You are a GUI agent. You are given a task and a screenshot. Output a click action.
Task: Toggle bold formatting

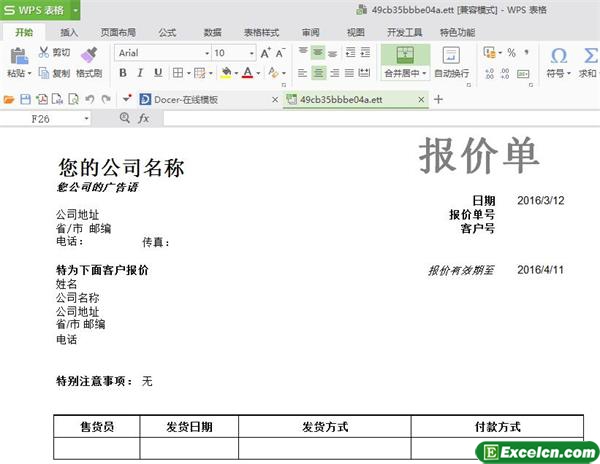coord(123,73)
